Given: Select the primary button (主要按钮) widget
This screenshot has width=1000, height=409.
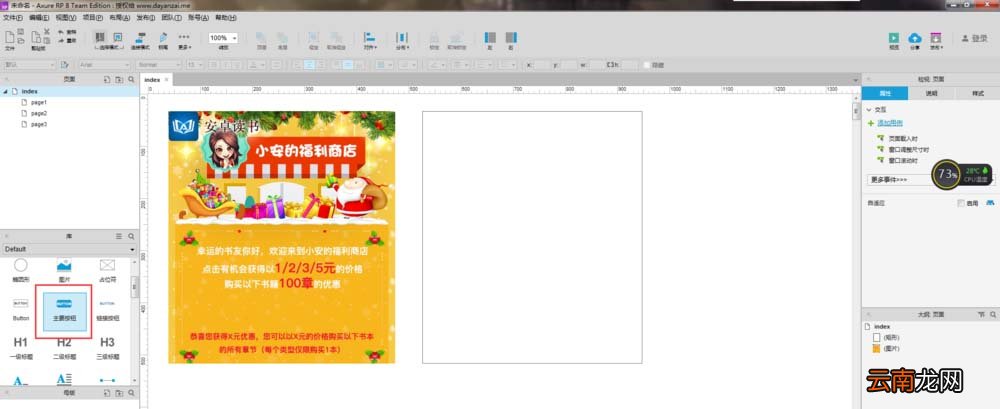Looking at the screenshot, I should point(64,310).
